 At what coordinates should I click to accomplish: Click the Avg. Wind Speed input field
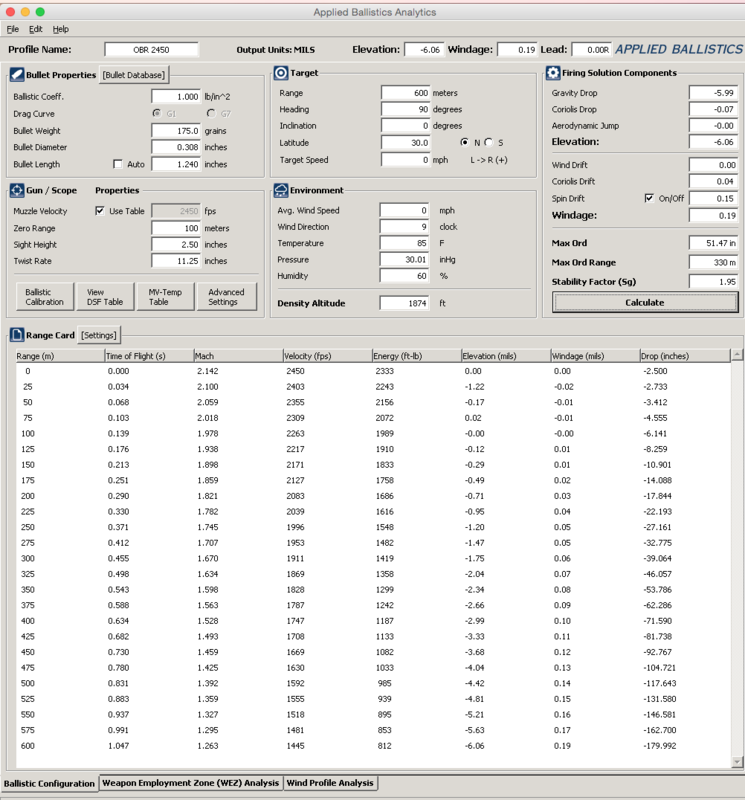[x=404, y=210]
